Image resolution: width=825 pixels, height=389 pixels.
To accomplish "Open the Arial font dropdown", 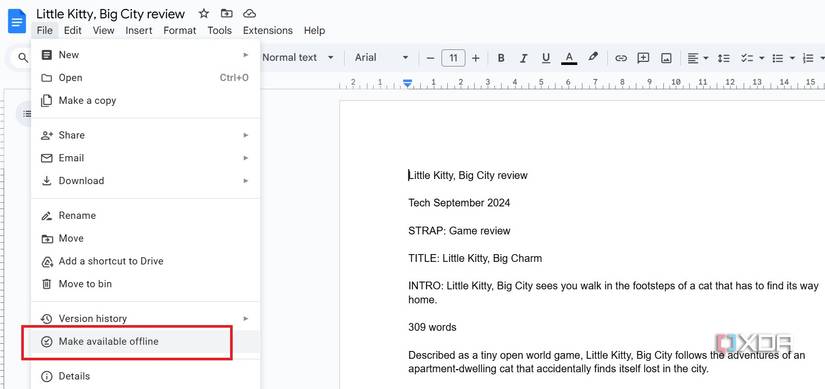I will [382, 57].
